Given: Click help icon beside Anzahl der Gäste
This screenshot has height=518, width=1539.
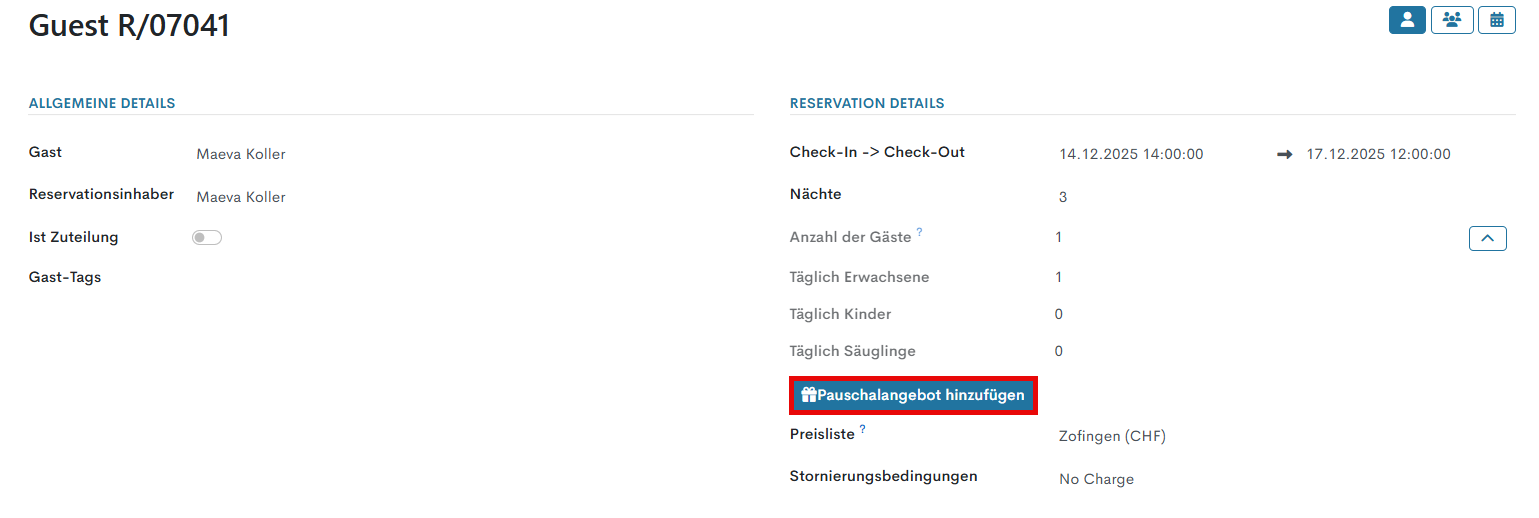Looking at the screenshot, I should click(919, 232).
